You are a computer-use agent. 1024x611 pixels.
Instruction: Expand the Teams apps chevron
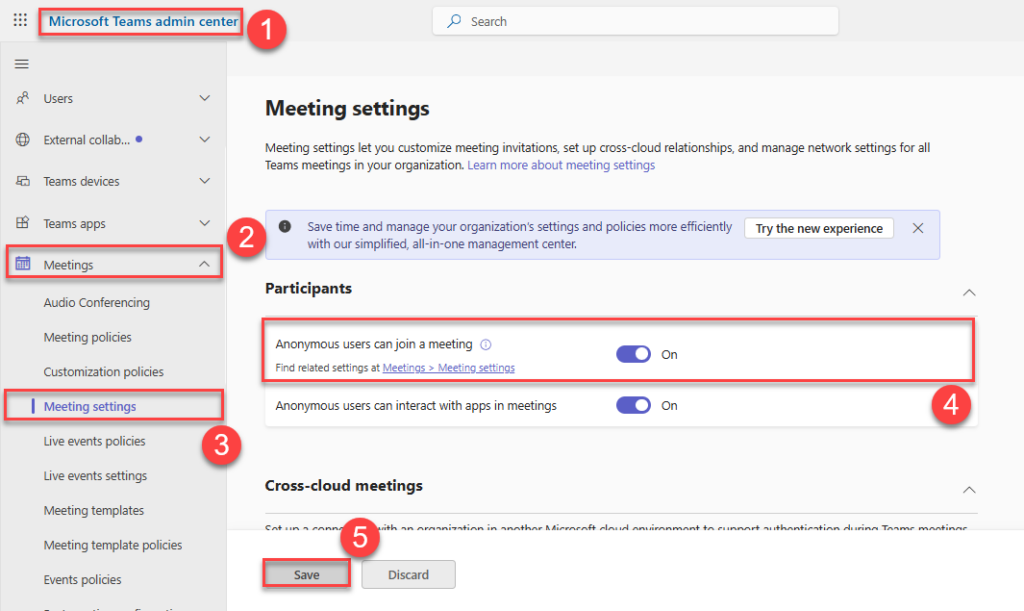(204, 223)
